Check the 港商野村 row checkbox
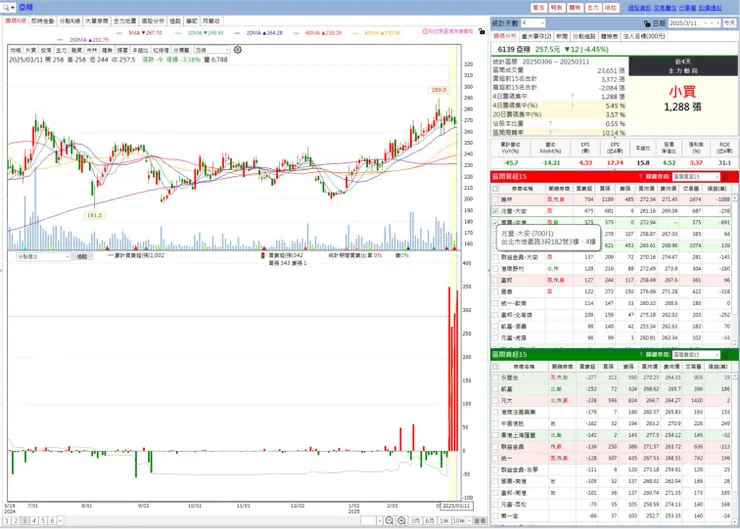This screenshot has height=529, width=740. (x=495, y=269)
